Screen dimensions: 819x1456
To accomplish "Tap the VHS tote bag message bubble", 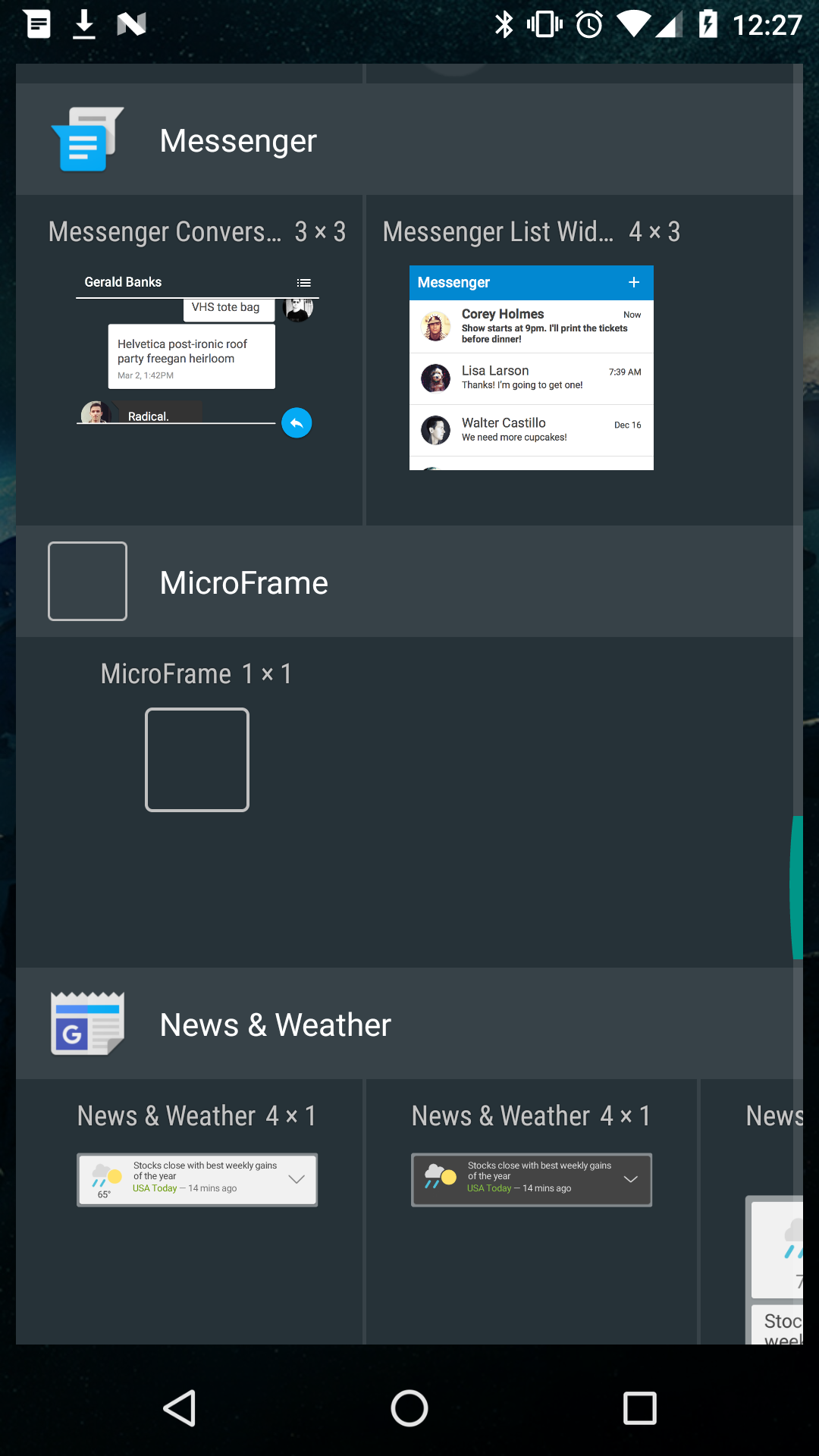I will point(228,309).
